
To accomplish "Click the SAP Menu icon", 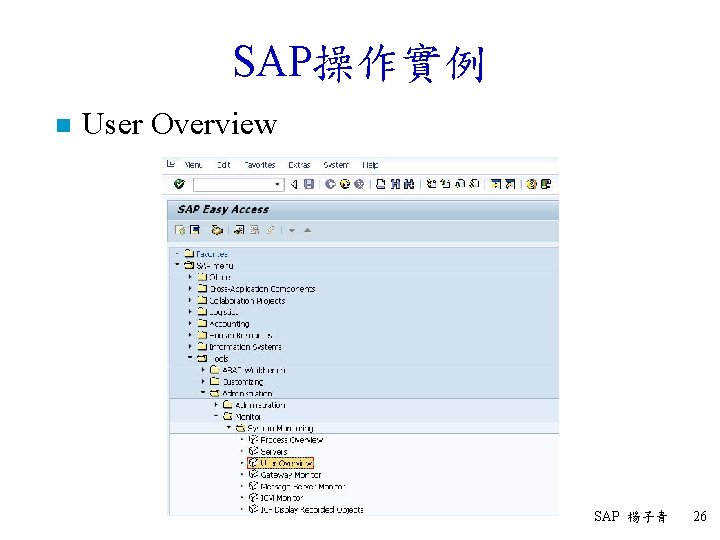I will pos(195,230).
